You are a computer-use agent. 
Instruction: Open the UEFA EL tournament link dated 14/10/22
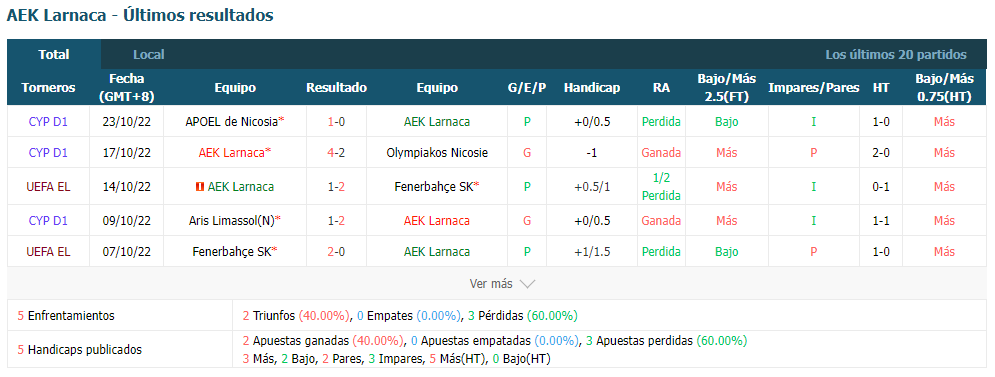point(48,187)
